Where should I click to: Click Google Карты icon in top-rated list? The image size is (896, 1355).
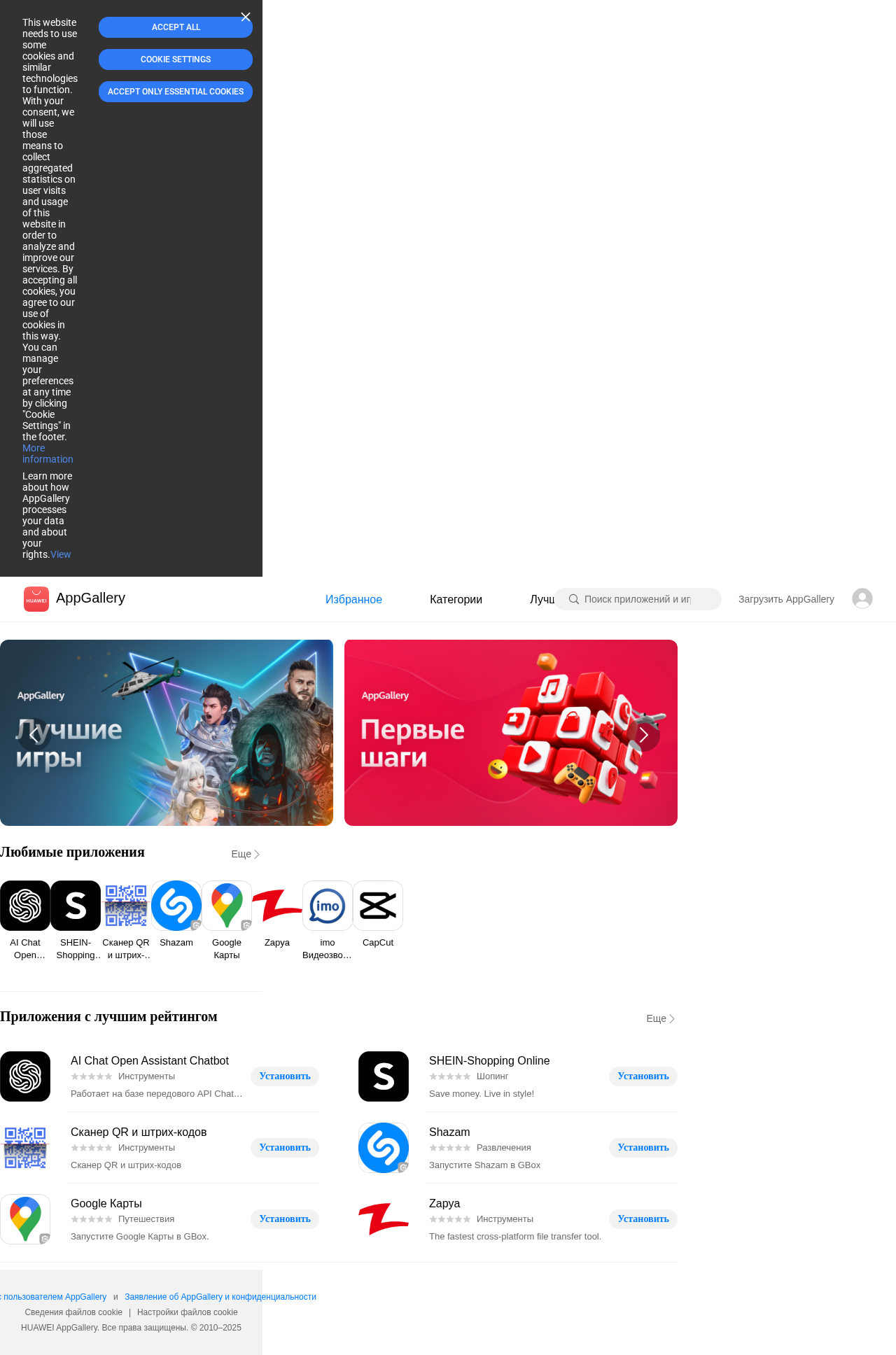[x=25, y=1219]
